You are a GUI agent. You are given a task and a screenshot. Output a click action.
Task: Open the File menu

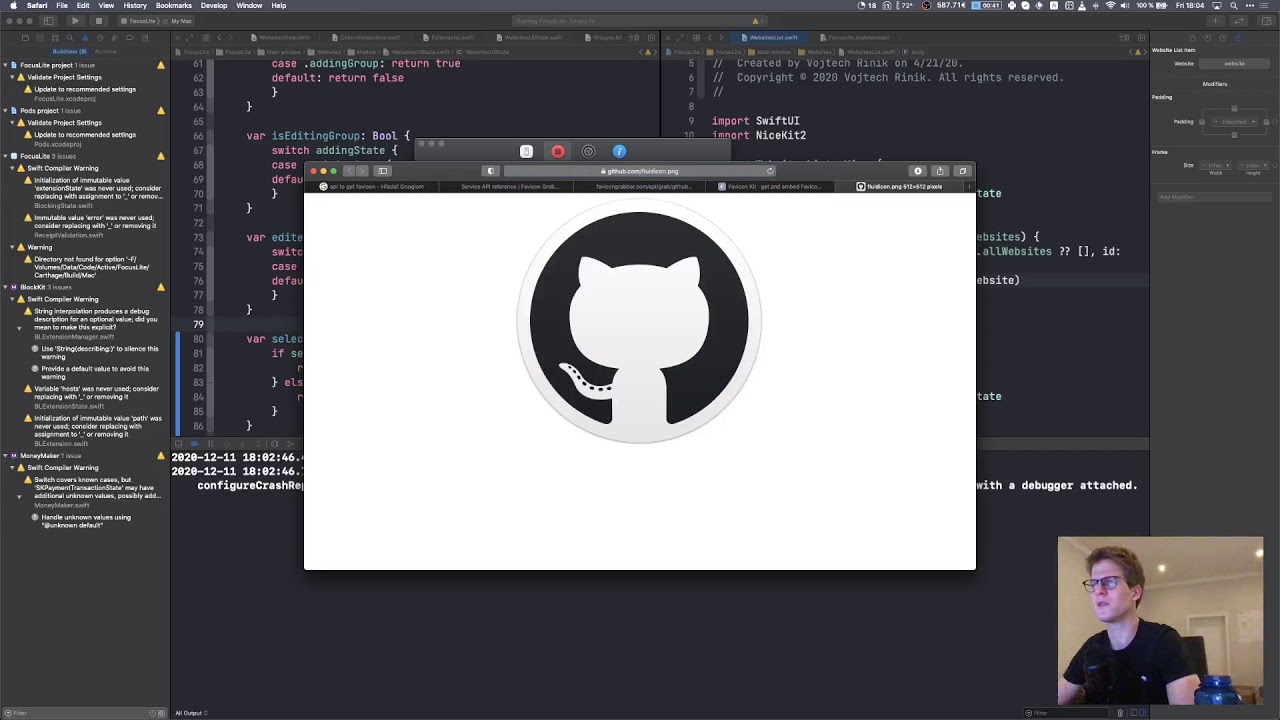[62, 6]
